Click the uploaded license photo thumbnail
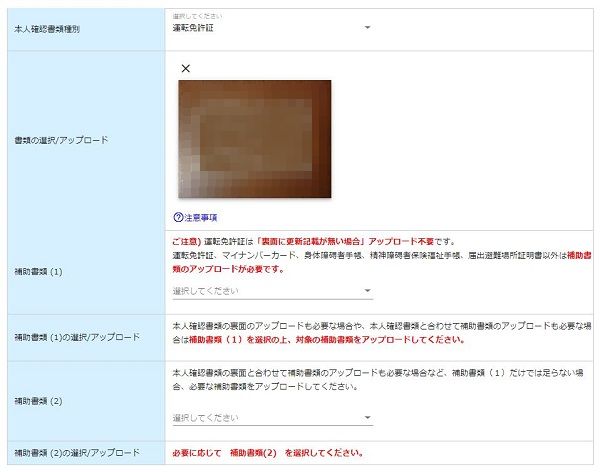 point(254,139)
